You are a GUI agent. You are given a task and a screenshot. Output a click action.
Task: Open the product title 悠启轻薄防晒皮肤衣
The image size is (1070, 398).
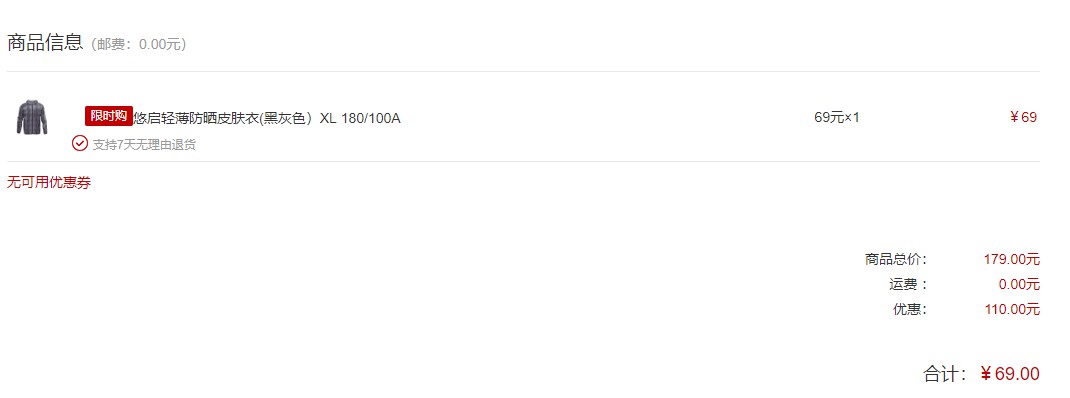tap(198, 118)
